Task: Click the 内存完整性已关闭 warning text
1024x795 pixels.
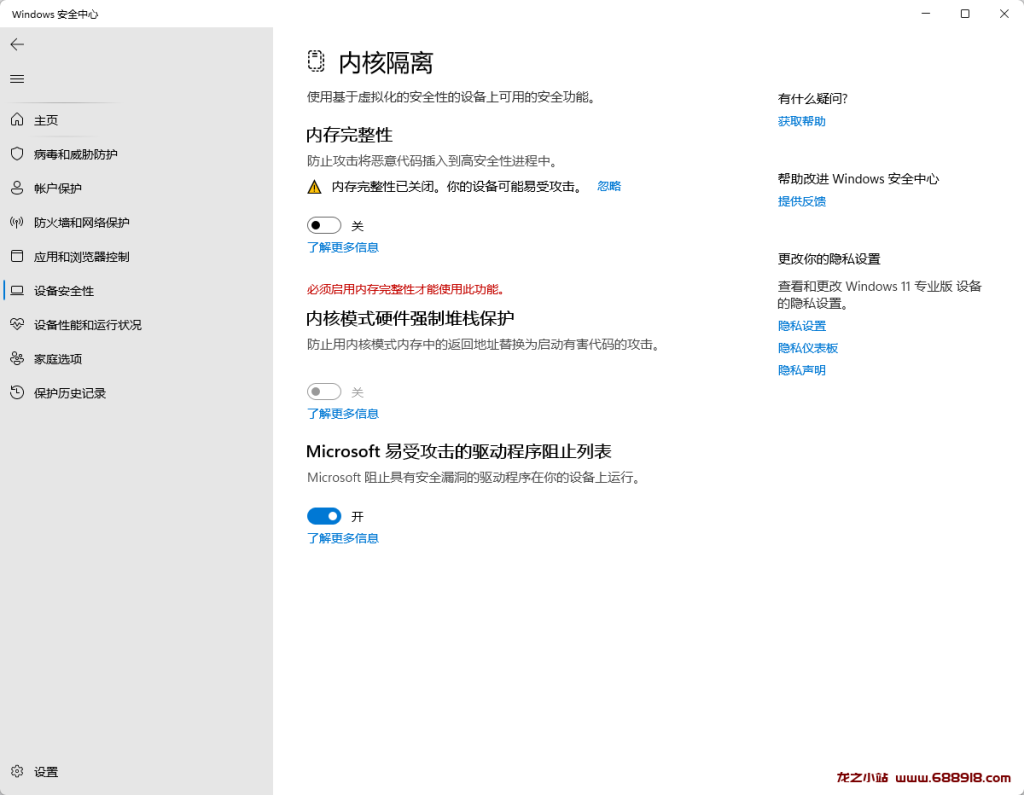Action: 457,187
